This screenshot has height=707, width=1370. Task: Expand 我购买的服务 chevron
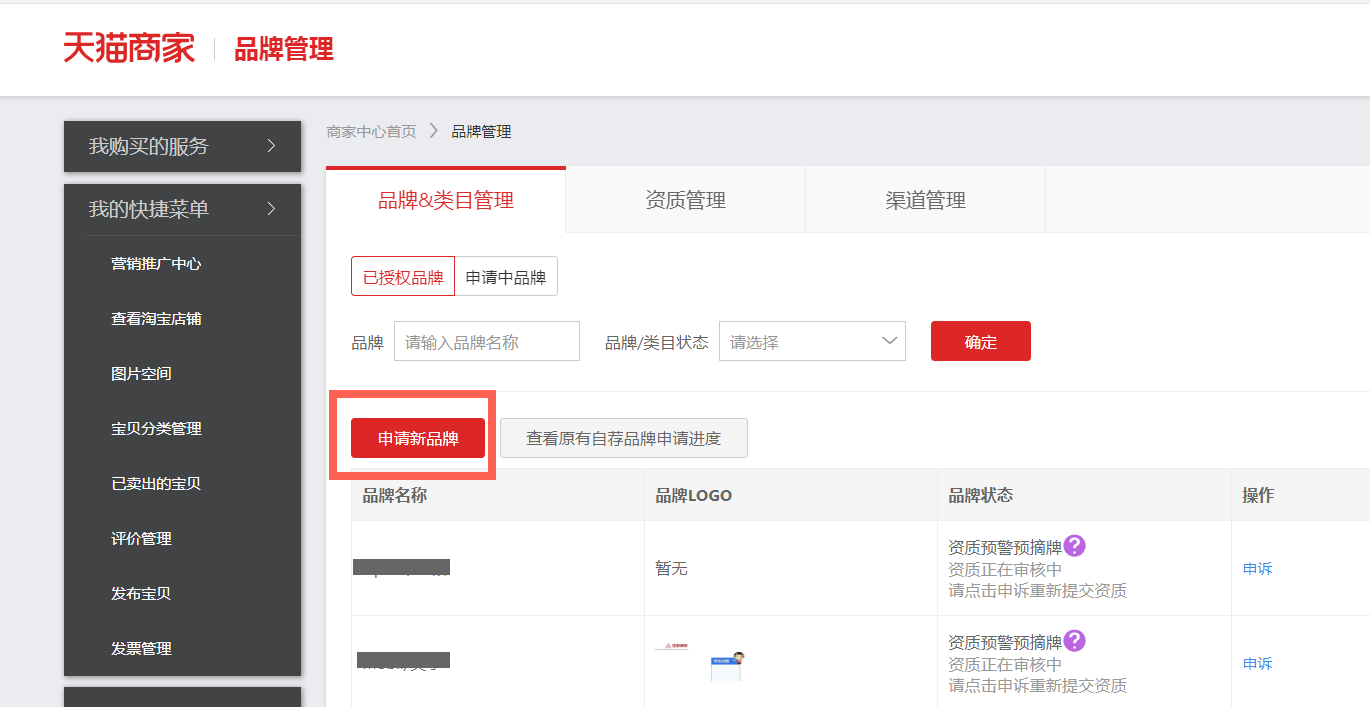pos(271,146)
